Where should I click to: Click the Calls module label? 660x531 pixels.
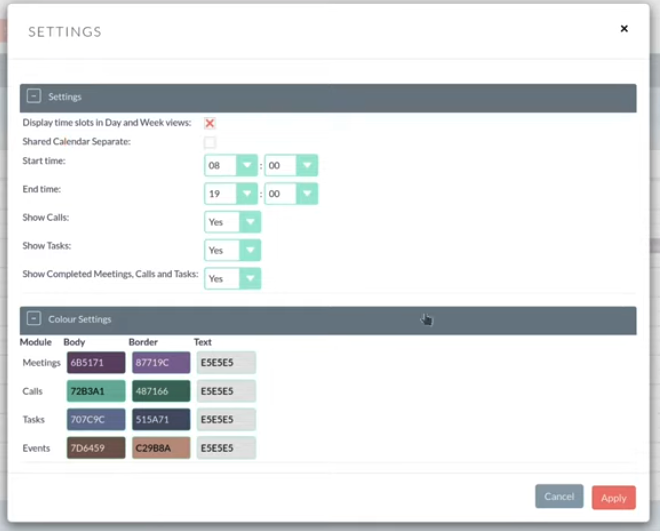point(32,391)
